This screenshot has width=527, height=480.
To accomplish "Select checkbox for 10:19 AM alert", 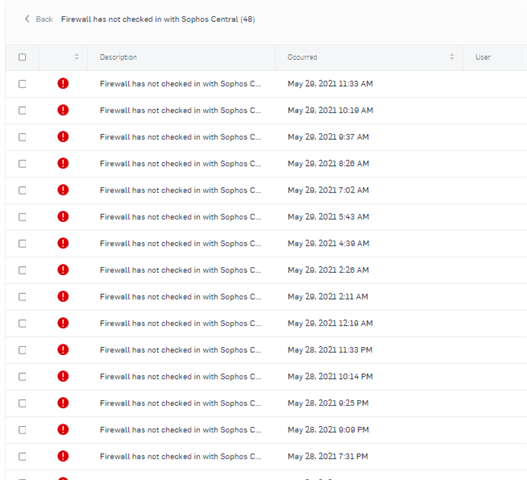I will click(x=22, y=110).
